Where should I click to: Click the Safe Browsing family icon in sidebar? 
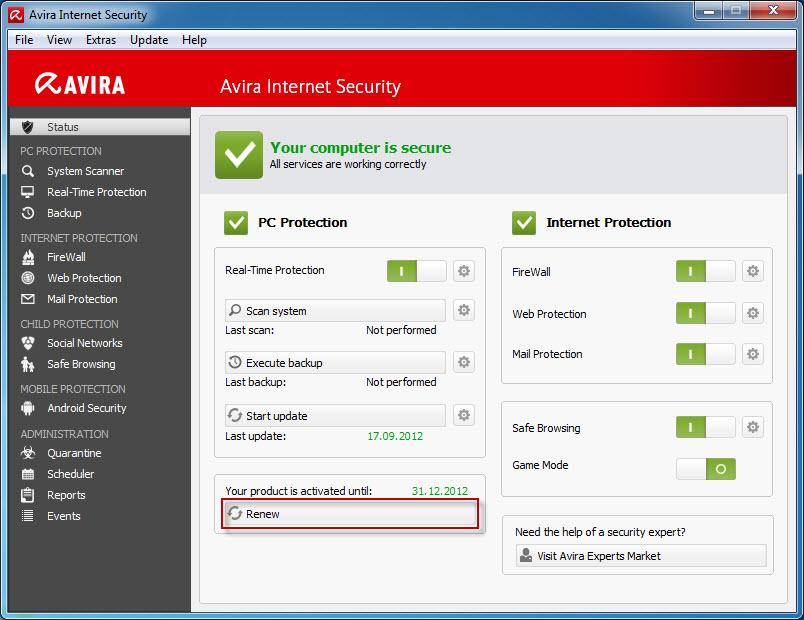point(28,364)
